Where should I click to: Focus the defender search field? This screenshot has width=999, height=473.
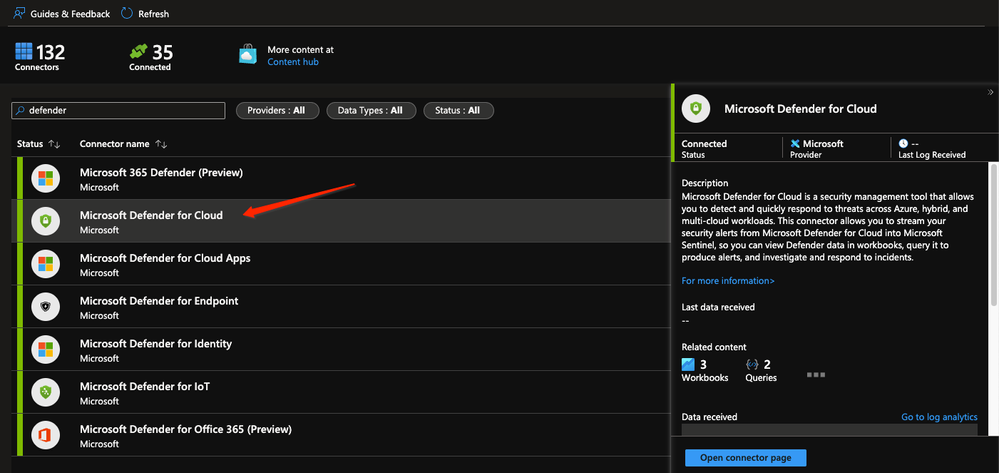[119, 110]
